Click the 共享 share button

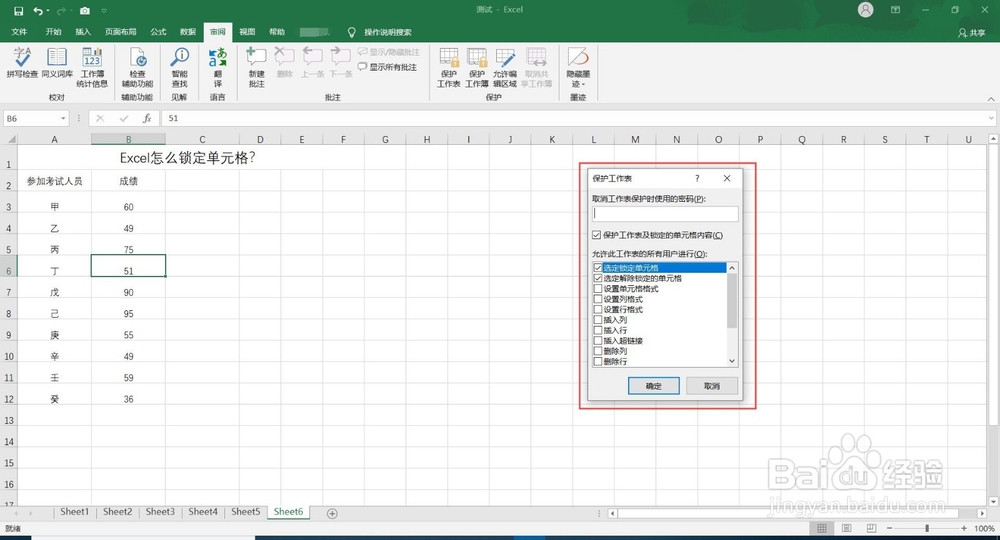pyautogui.click(x=971, y=33)
